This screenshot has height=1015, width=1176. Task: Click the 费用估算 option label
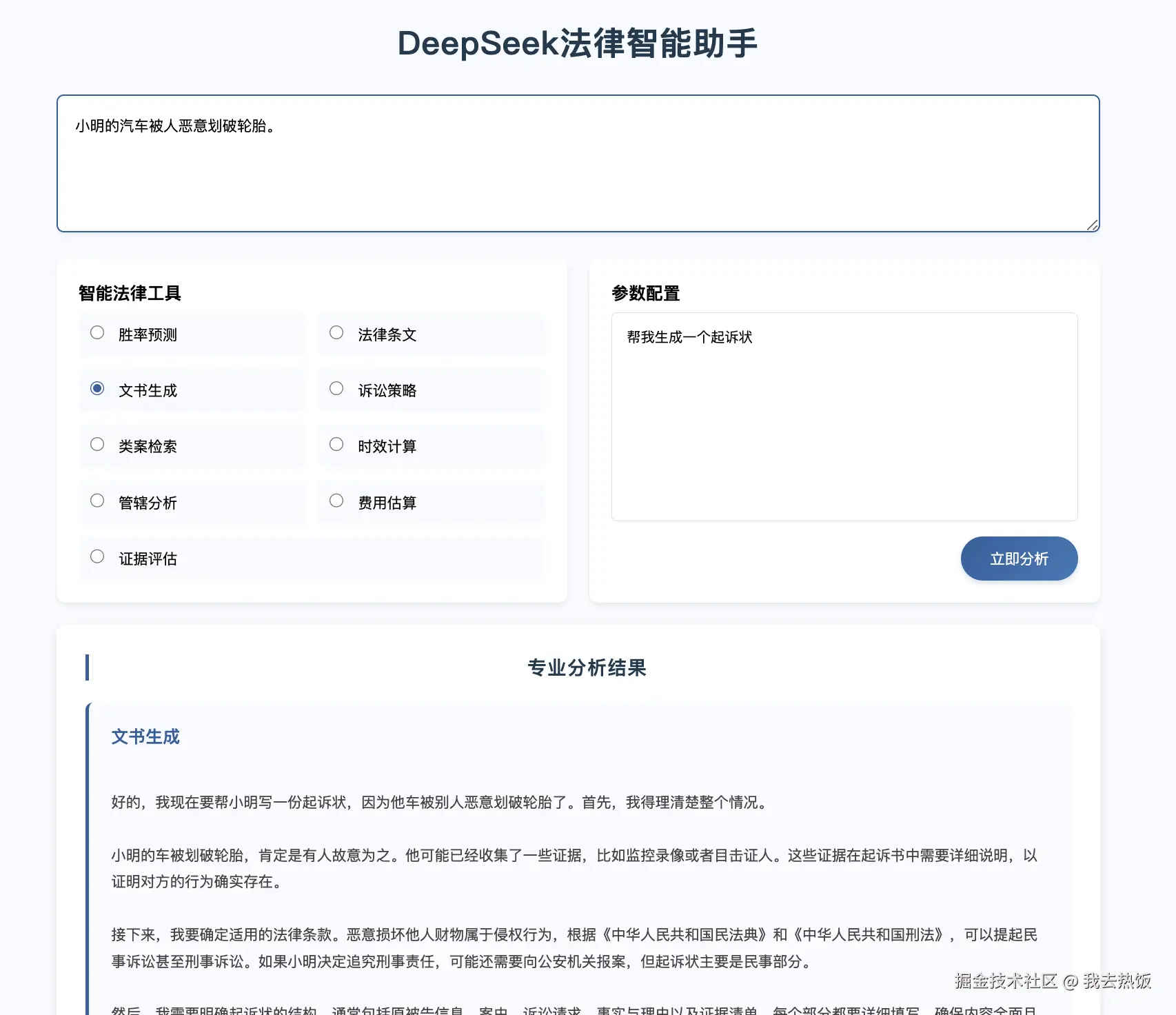click(x=387, y=503)
